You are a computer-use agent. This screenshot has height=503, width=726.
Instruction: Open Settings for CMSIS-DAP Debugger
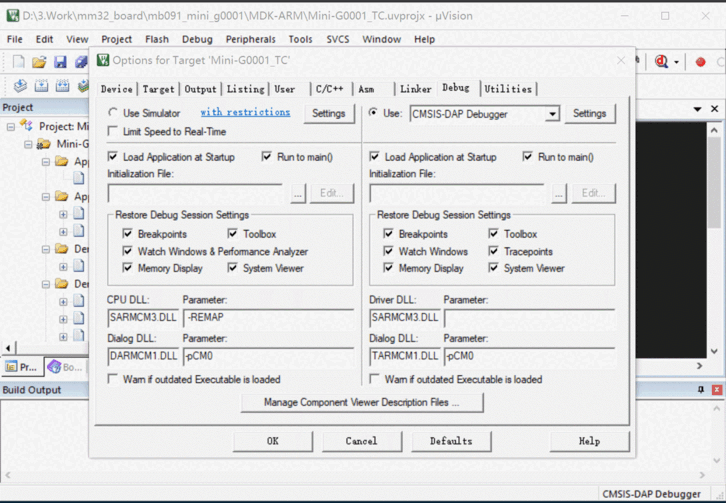pos(589,114)
